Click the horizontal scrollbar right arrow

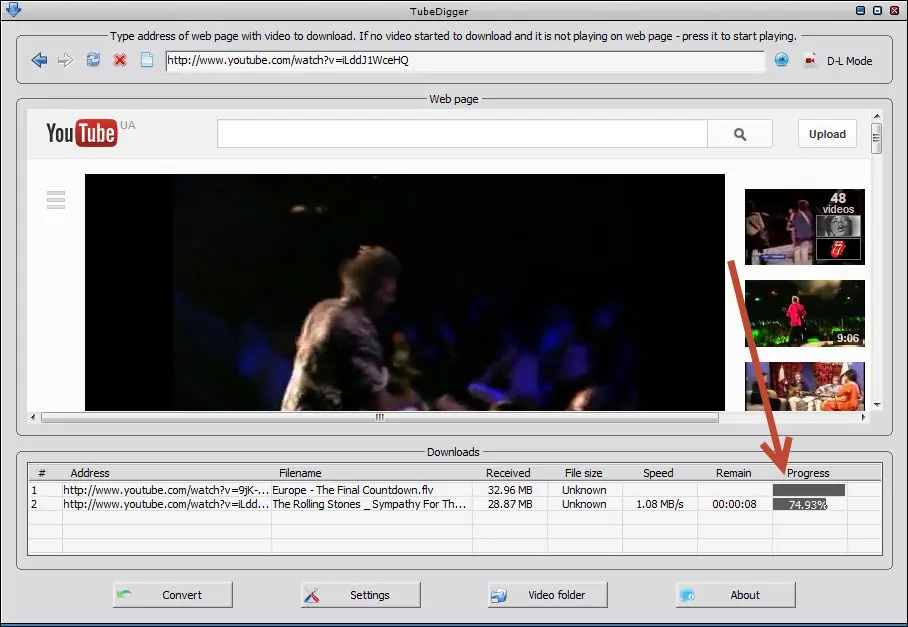pyautogui.click(x=863, y=417)
